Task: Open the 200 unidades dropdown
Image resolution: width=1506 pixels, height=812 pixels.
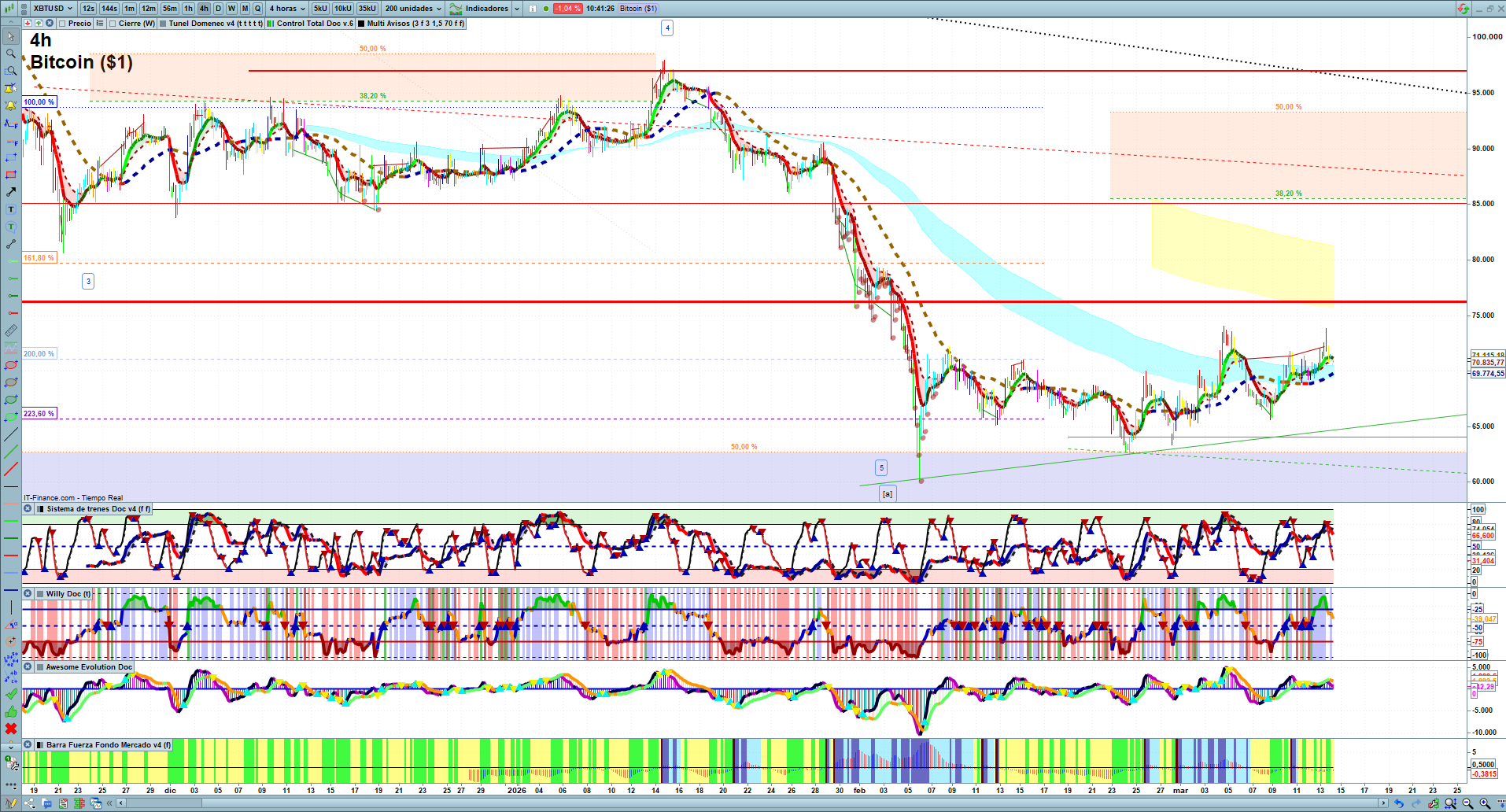Action: 413,9
